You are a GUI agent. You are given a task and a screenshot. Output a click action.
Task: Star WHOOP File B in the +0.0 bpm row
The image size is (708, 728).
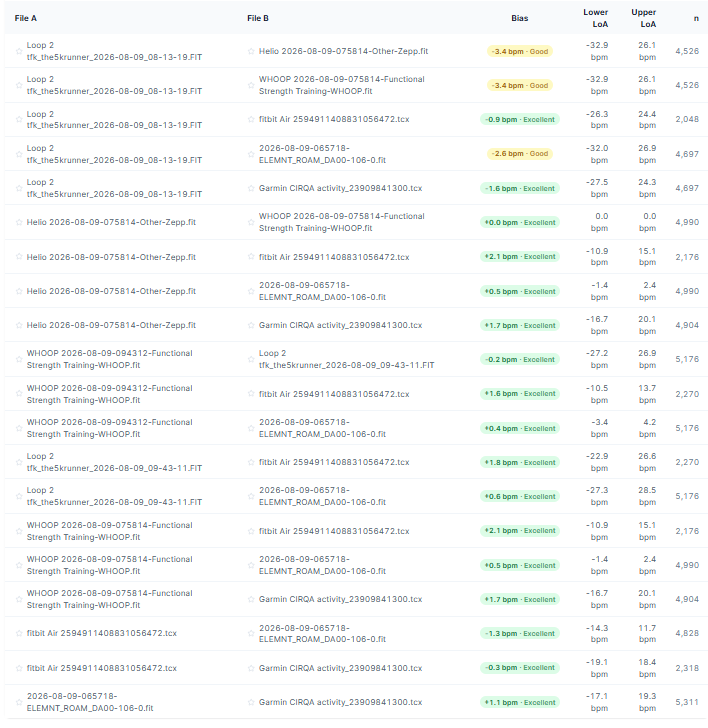click(251, 222)
